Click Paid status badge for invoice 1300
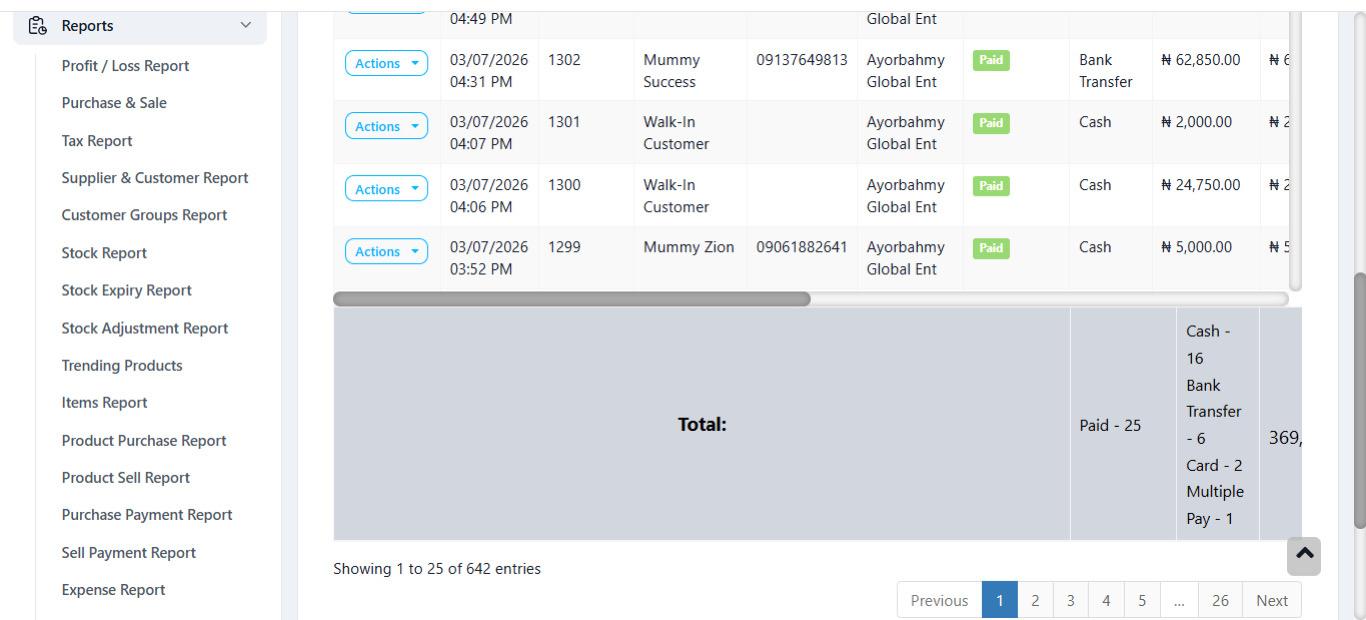1366x620 pixels. coord(991,186)
